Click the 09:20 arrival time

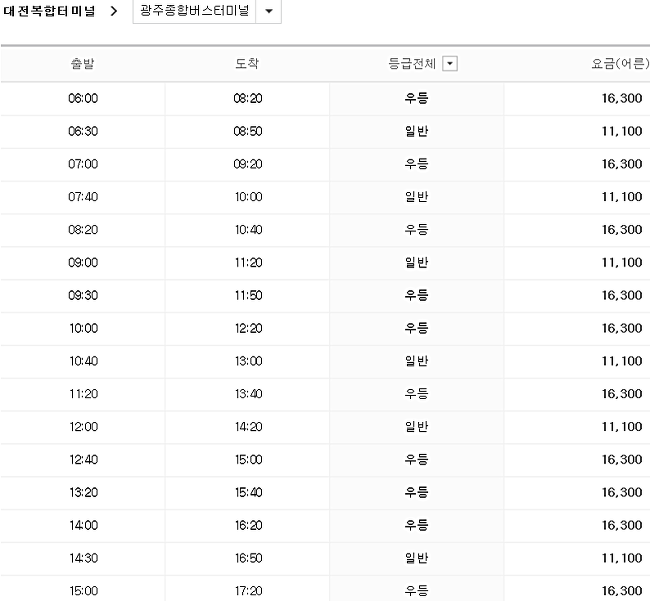(248, 164)
